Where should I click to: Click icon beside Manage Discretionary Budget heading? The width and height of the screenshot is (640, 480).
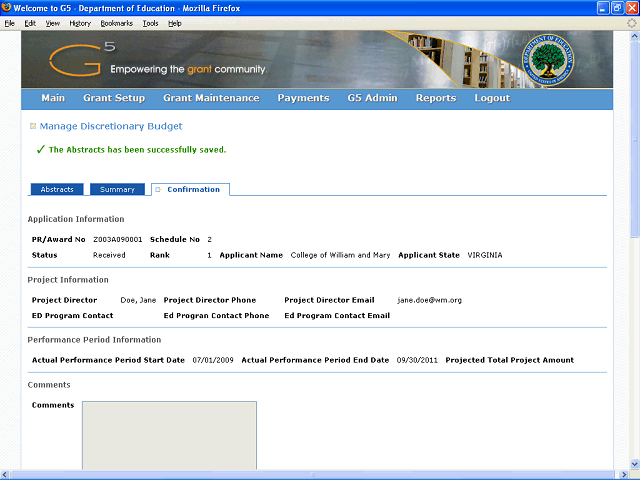[33, 126]
